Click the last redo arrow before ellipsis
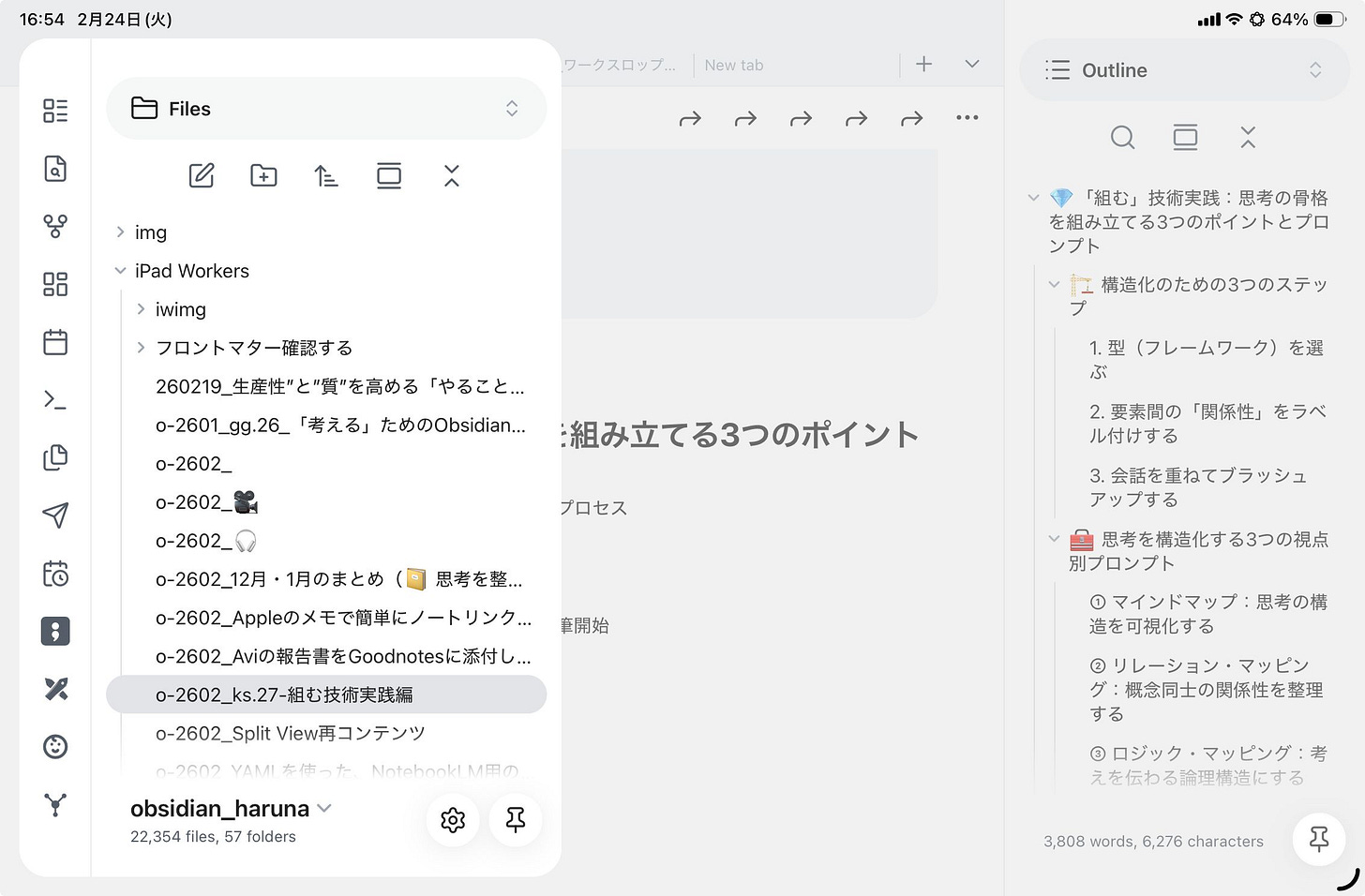This screenshot has width=1365, height=896. click(x=911, y=118)
